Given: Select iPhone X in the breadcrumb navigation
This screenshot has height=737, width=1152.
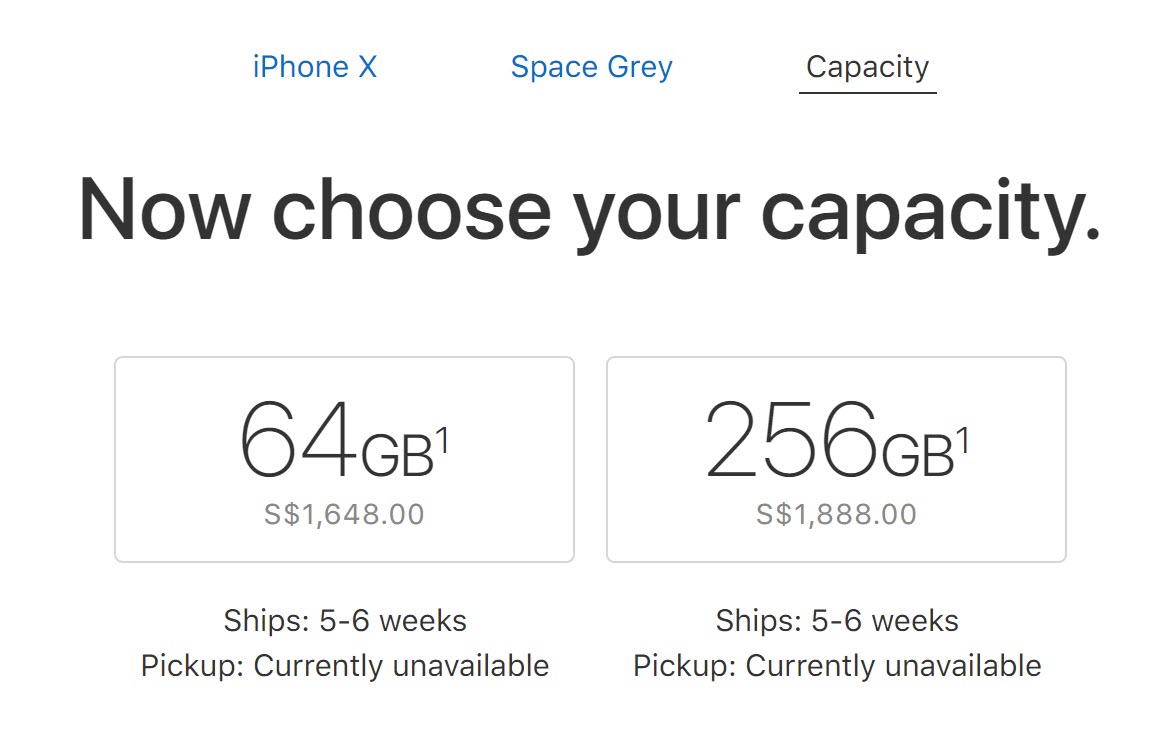Looking at the screenshot, I should point(314,66).
